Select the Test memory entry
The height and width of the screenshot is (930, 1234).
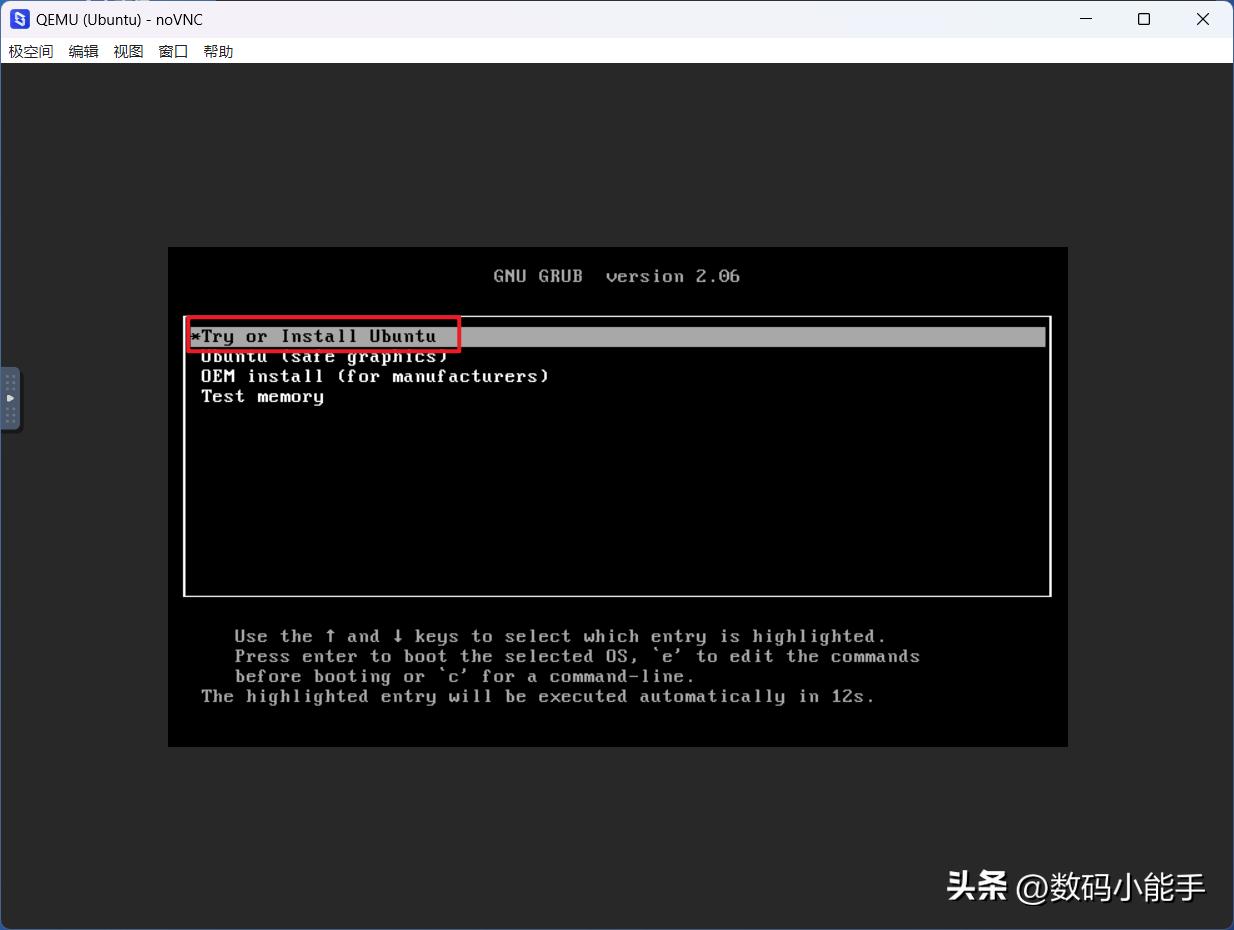pos(262,397)
